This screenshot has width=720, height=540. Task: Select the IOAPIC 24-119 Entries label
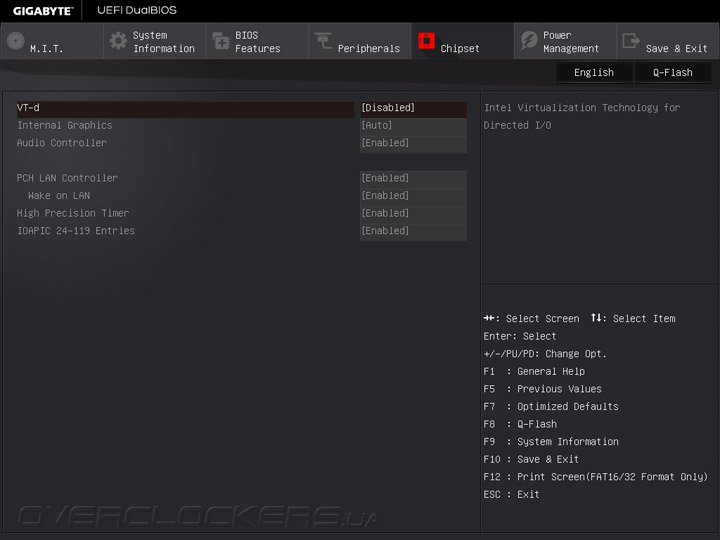tap(76, 231)
